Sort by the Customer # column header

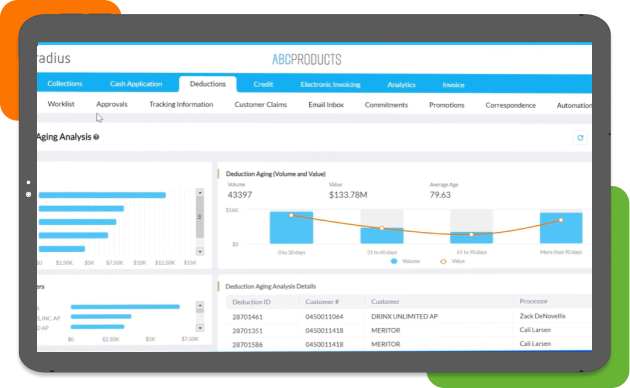tap(322, 302)
